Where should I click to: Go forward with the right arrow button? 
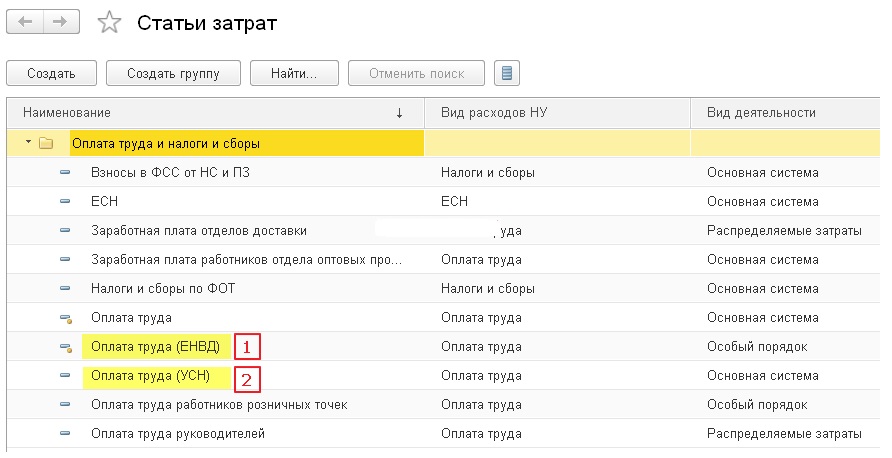pos(60,22)
